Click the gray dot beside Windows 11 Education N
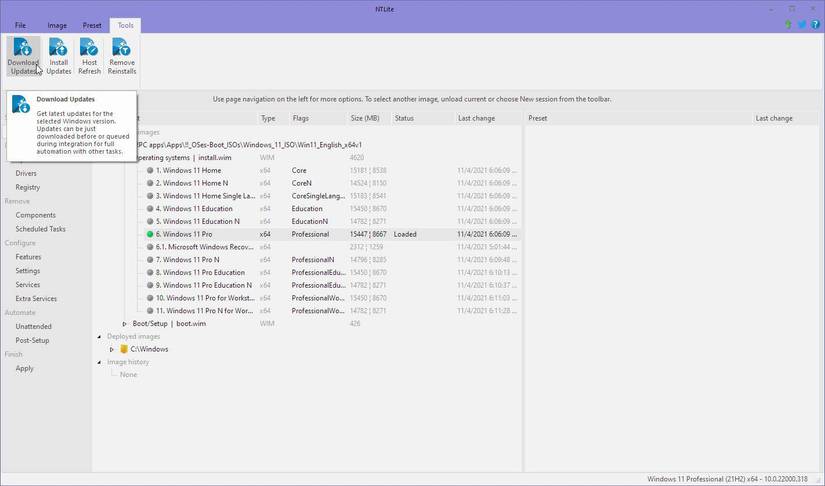This screenshot has width=825, height=486. [150, 221]
